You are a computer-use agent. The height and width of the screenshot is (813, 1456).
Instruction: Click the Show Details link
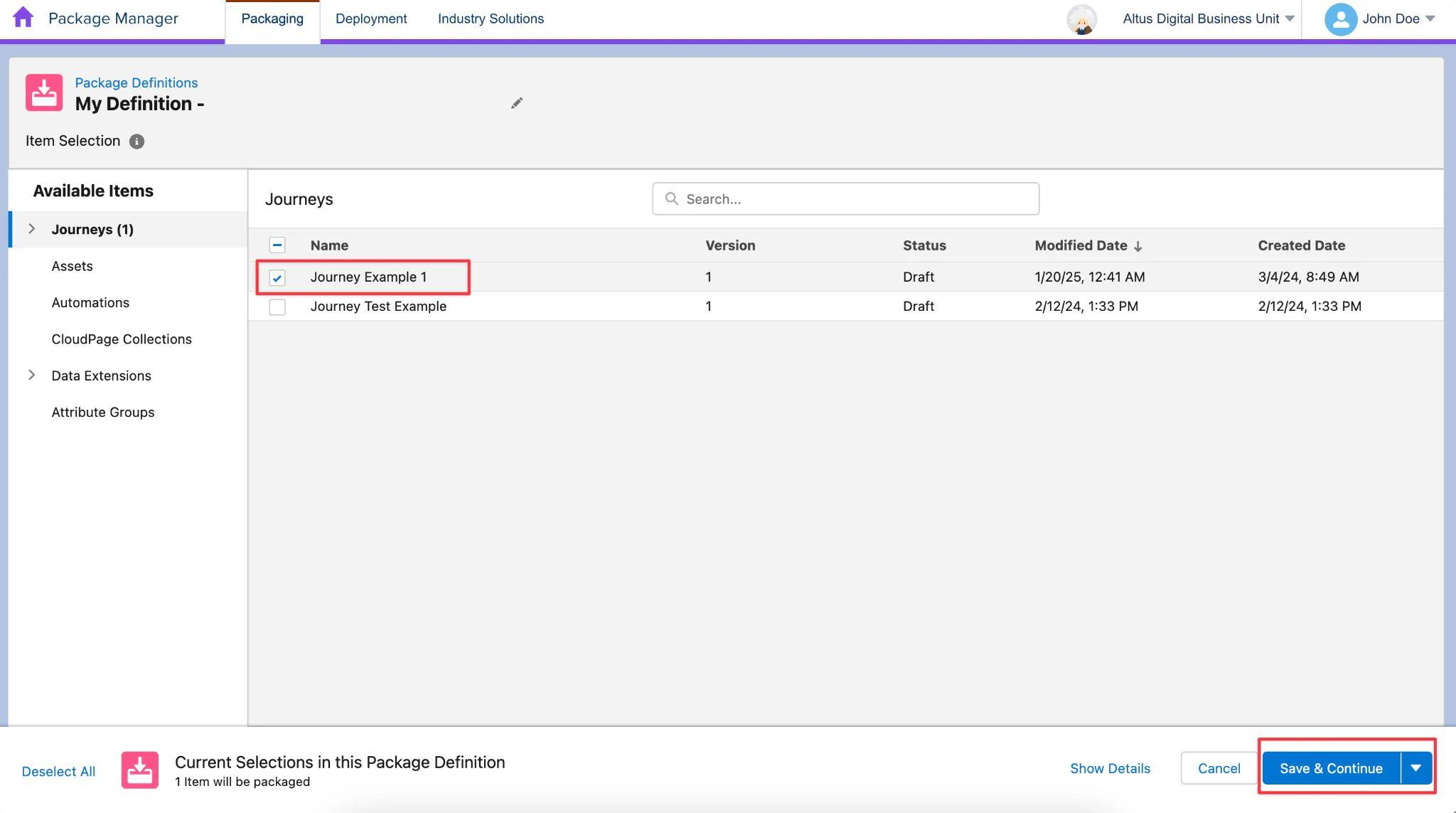(x=1110, y=768)
